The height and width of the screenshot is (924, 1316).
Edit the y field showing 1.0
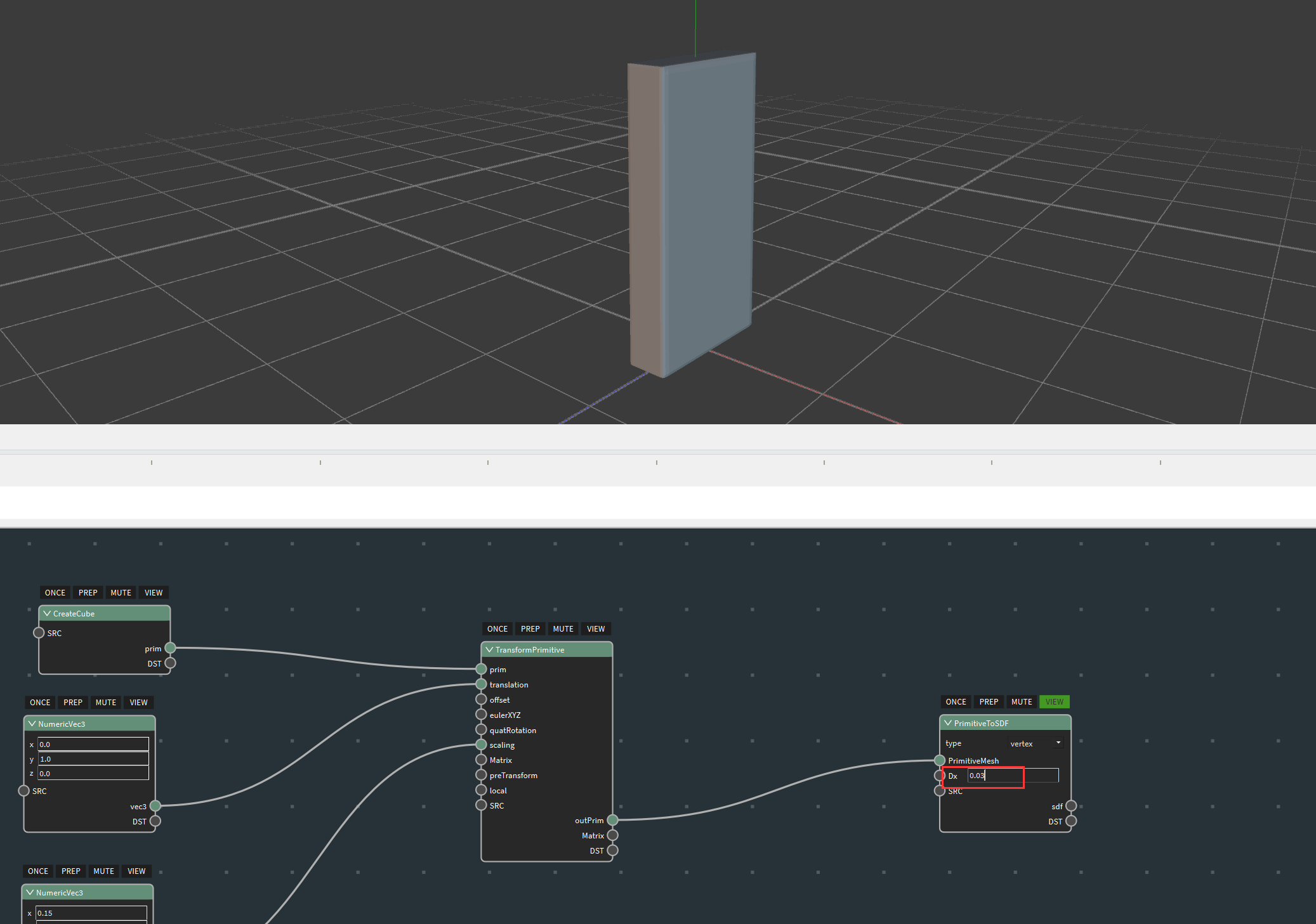tap(93, 758)
